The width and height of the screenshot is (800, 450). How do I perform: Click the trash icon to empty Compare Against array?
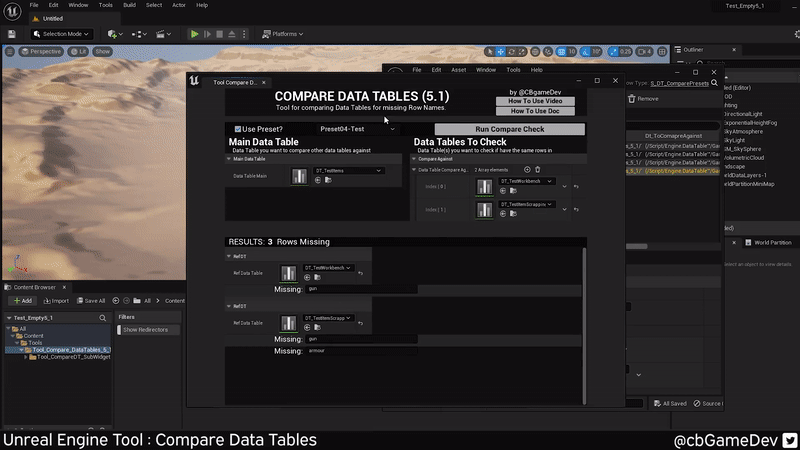(x=538, y=170)
